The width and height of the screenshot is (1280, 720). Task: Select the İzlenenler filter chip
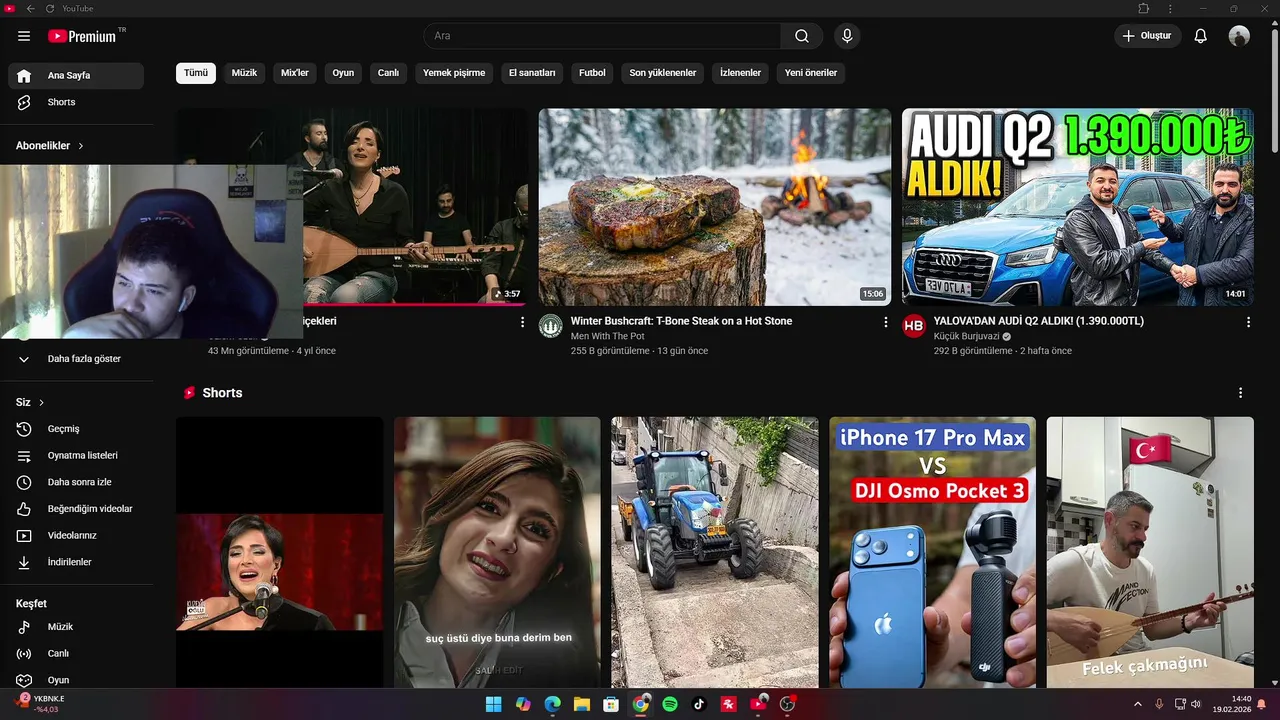point(740,73)
